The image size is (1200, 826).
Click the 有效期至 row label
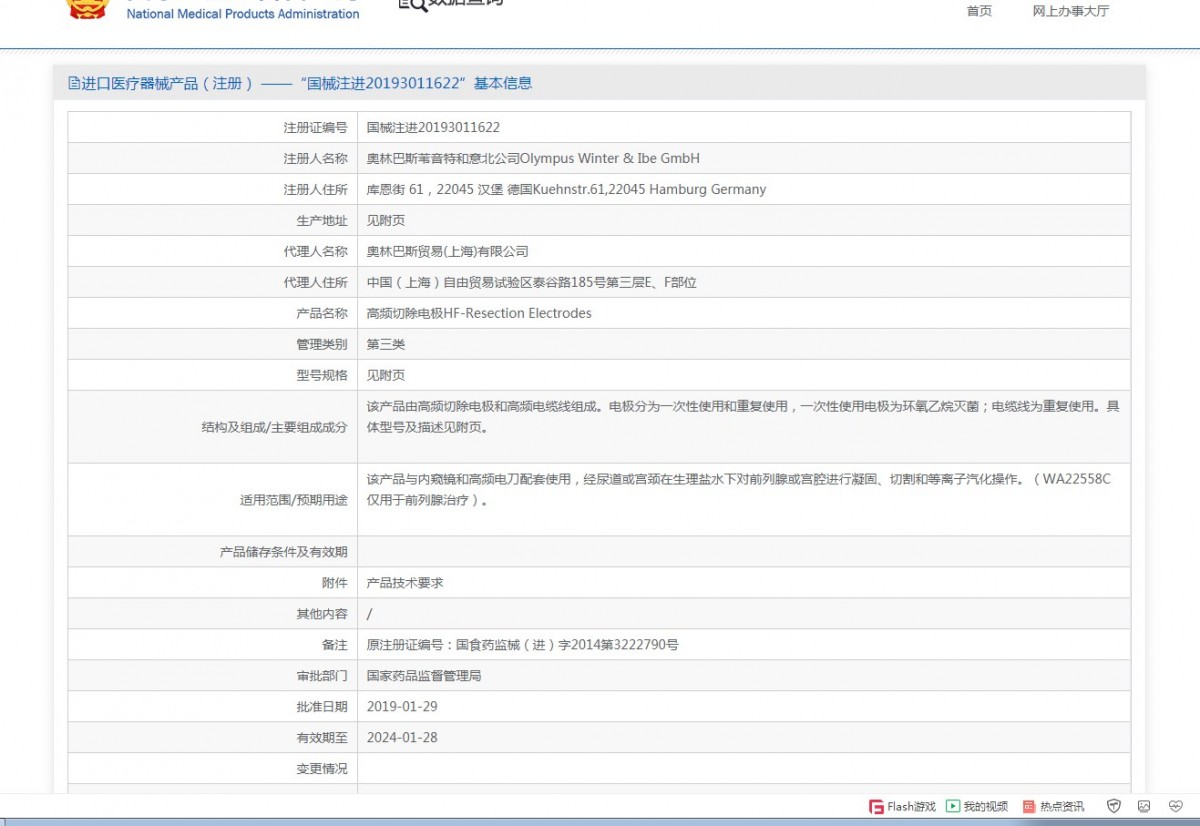322,738
